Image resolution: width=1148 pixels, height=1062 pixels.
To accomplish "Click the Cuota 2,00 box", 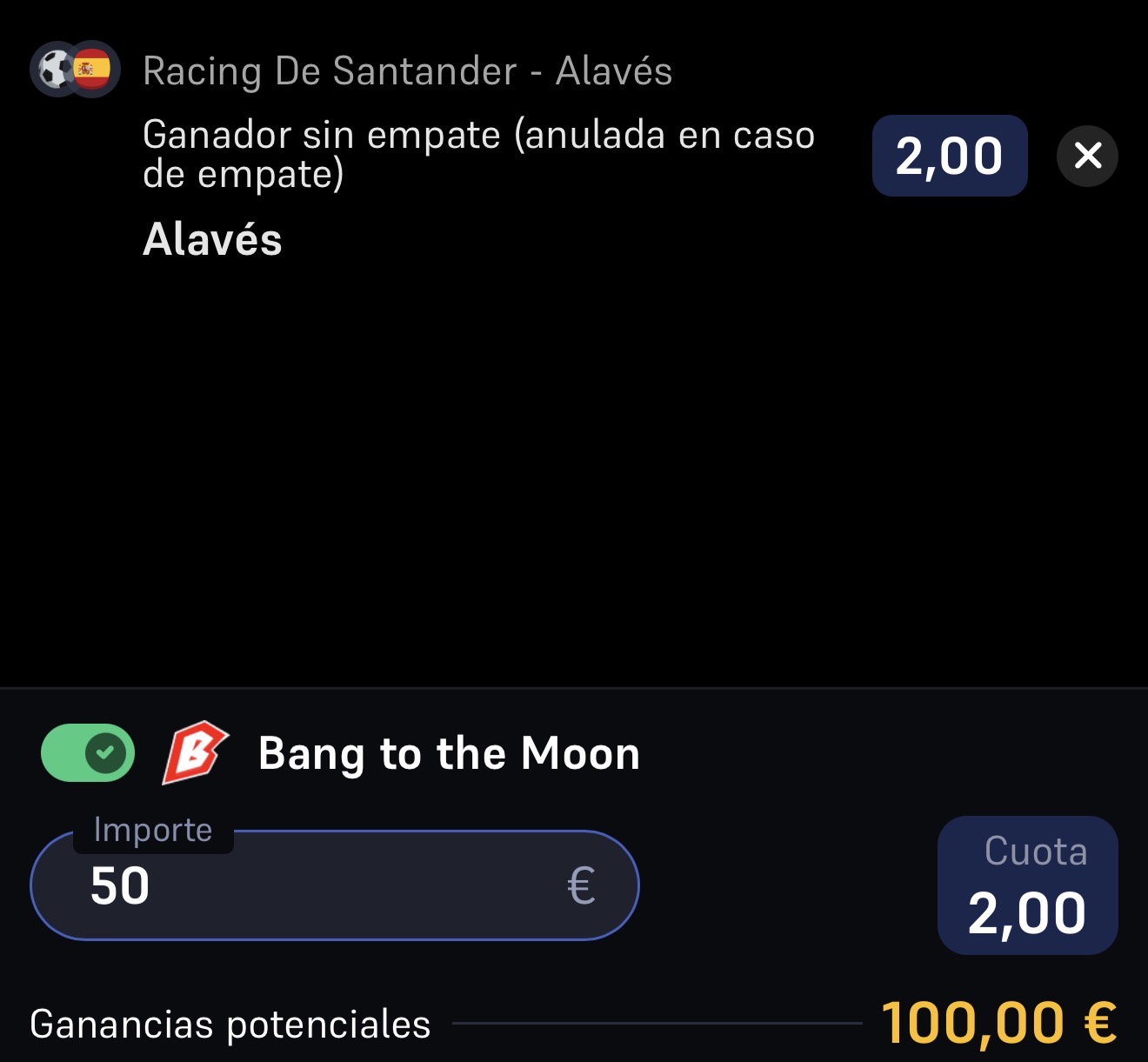I will (1028, 885).
